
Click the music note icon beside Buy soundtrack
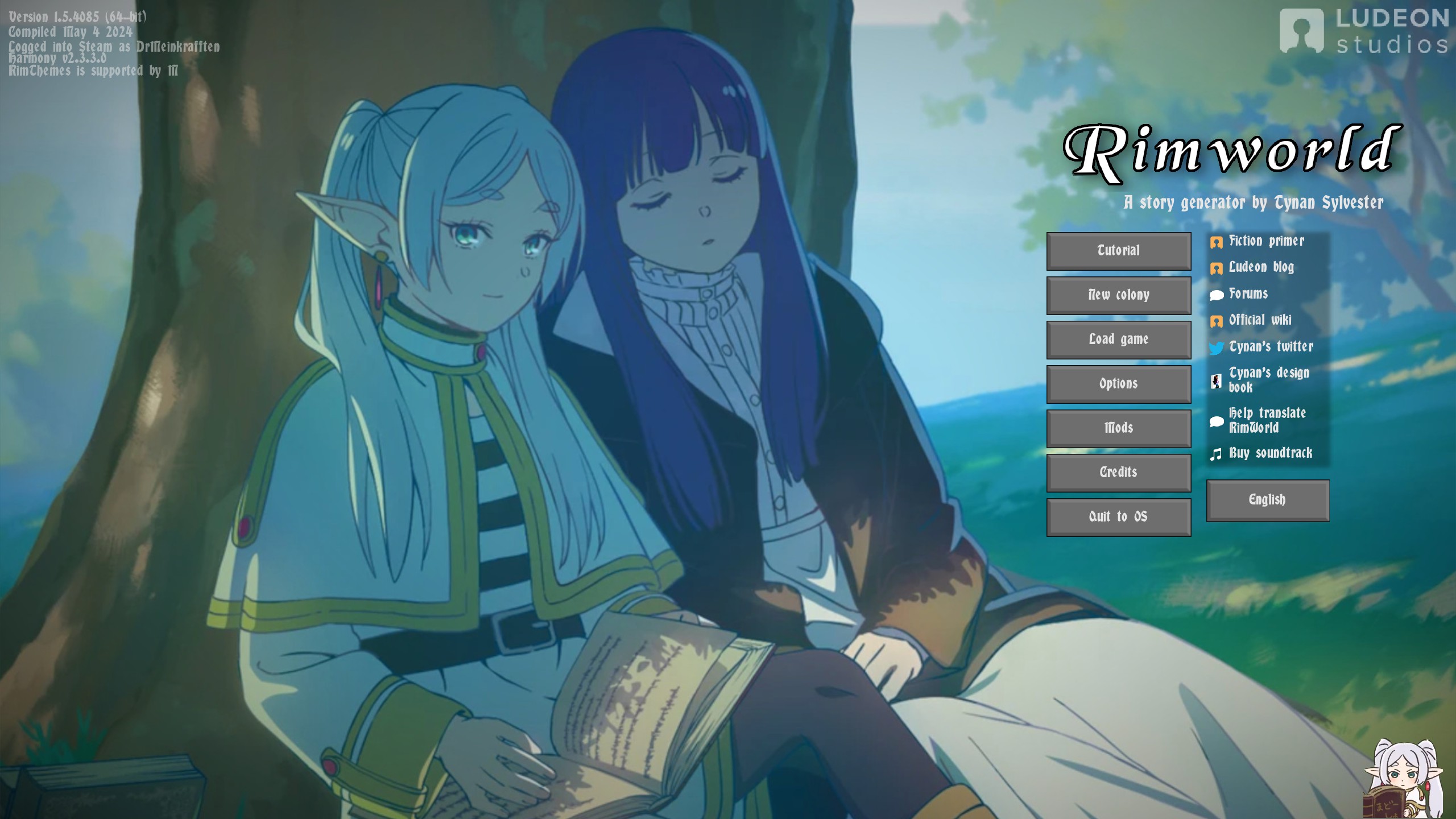coord(1216,454)
